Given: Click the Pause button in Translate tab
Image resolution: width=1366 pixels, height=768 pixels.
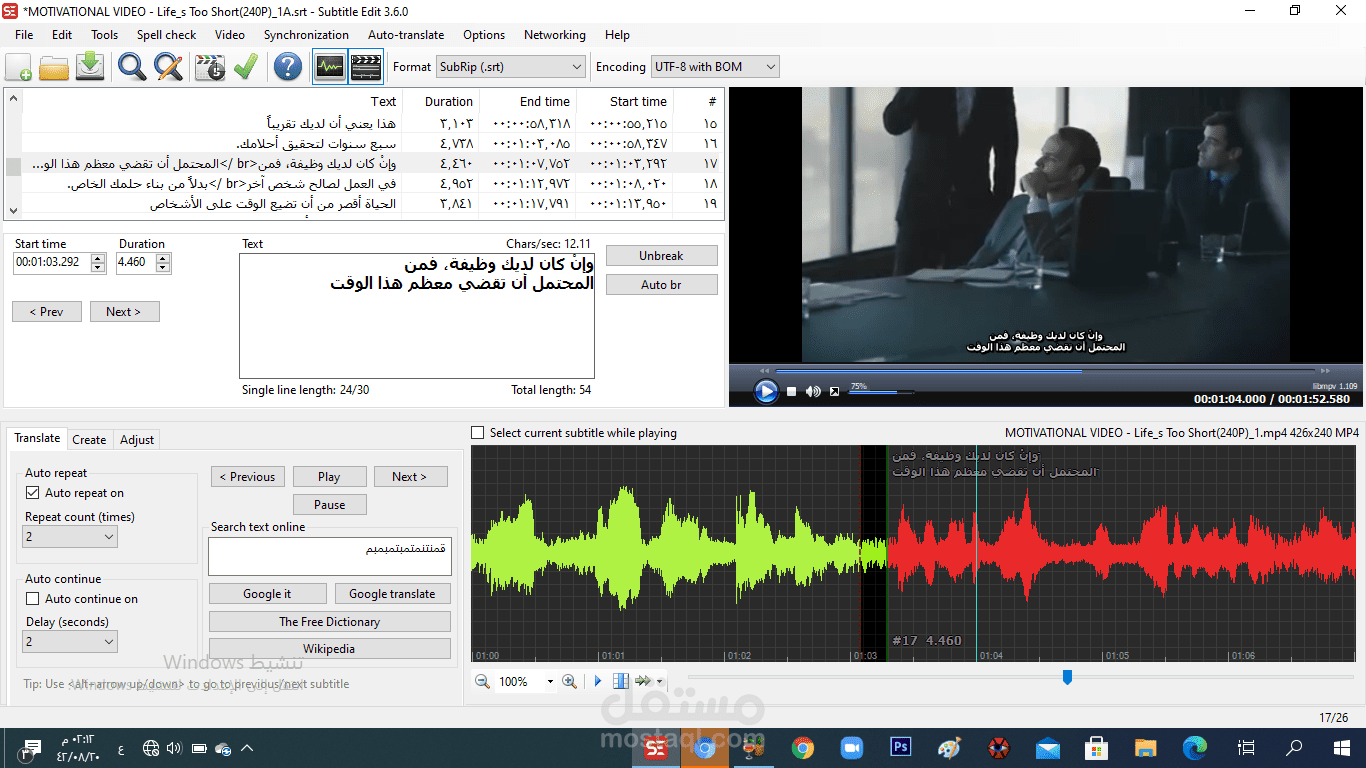Looking at the screenshot, I should (x=330, y=505).
